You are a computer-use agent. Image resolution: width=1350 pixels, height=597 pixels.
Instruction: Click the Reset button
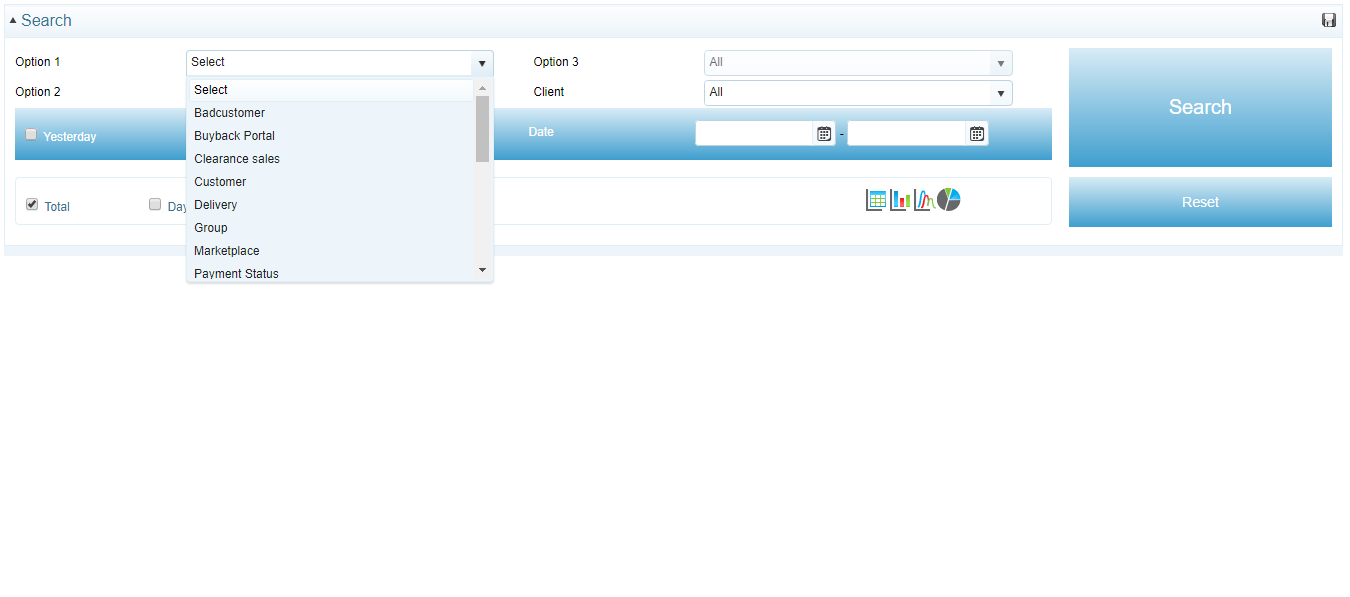(x=1200, y=202)
